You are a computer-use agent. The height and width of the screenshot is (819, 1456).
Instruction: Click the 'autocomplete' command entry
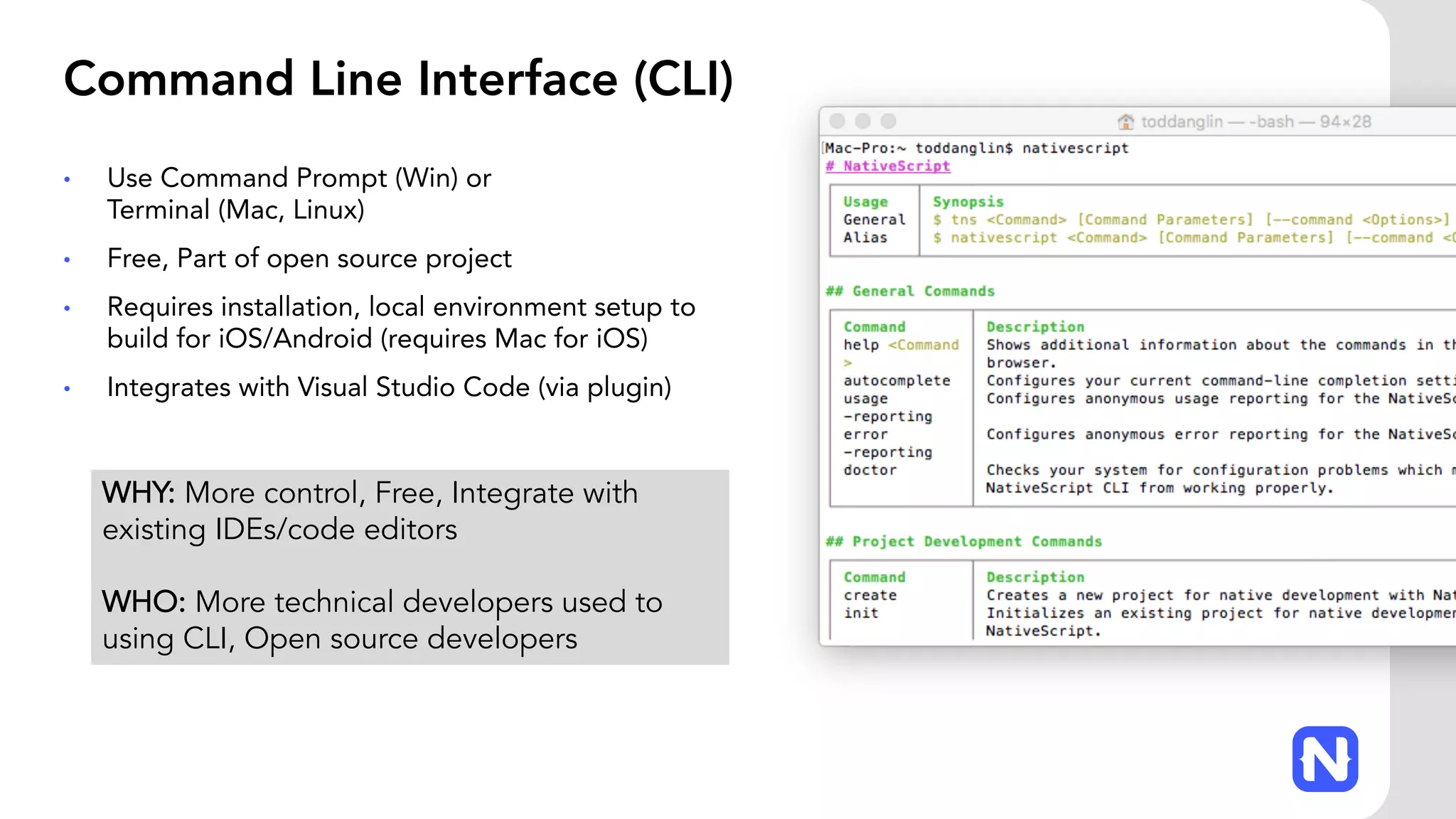[896, 380]
